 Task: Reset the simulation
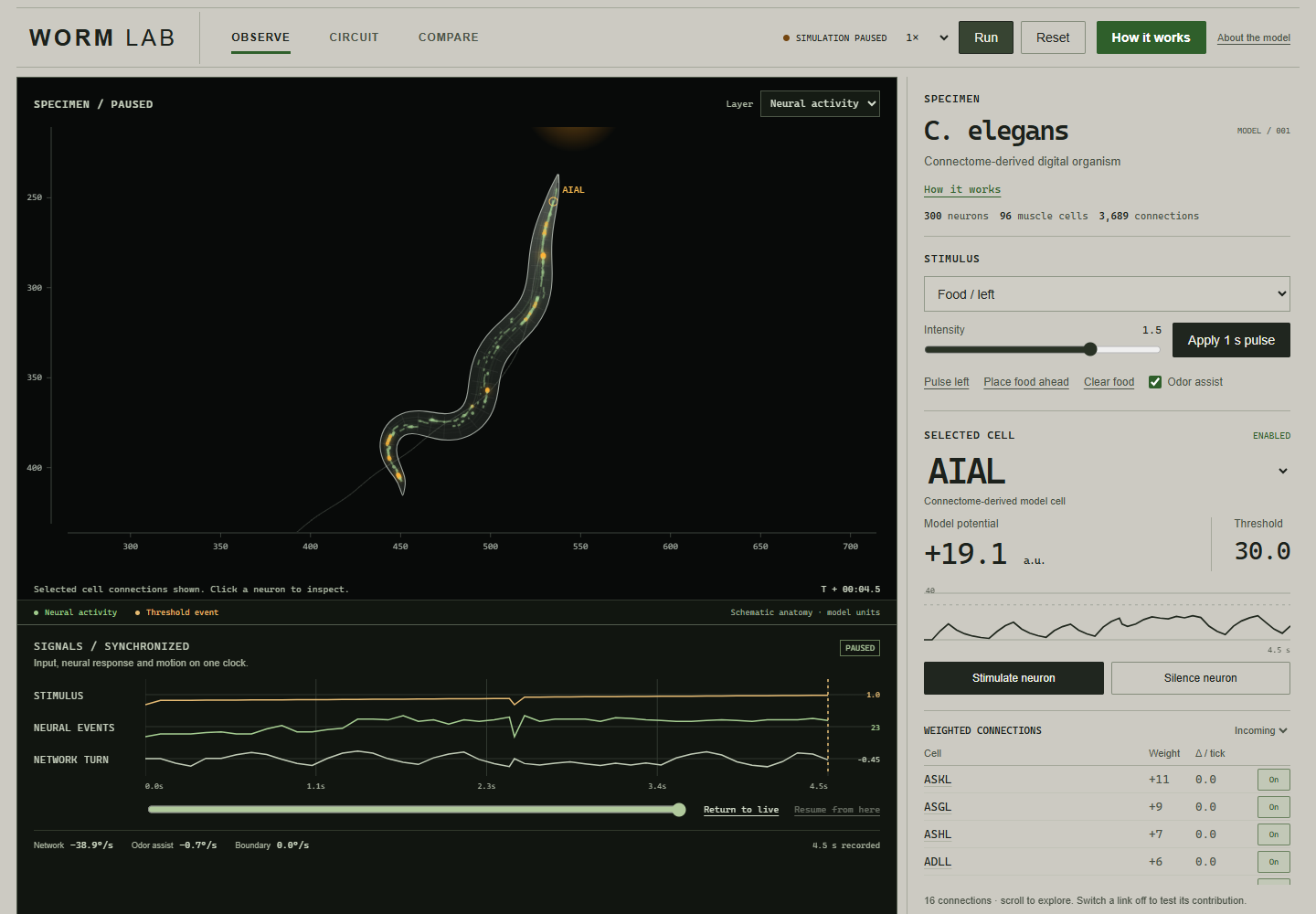[x=1053, y=37]
